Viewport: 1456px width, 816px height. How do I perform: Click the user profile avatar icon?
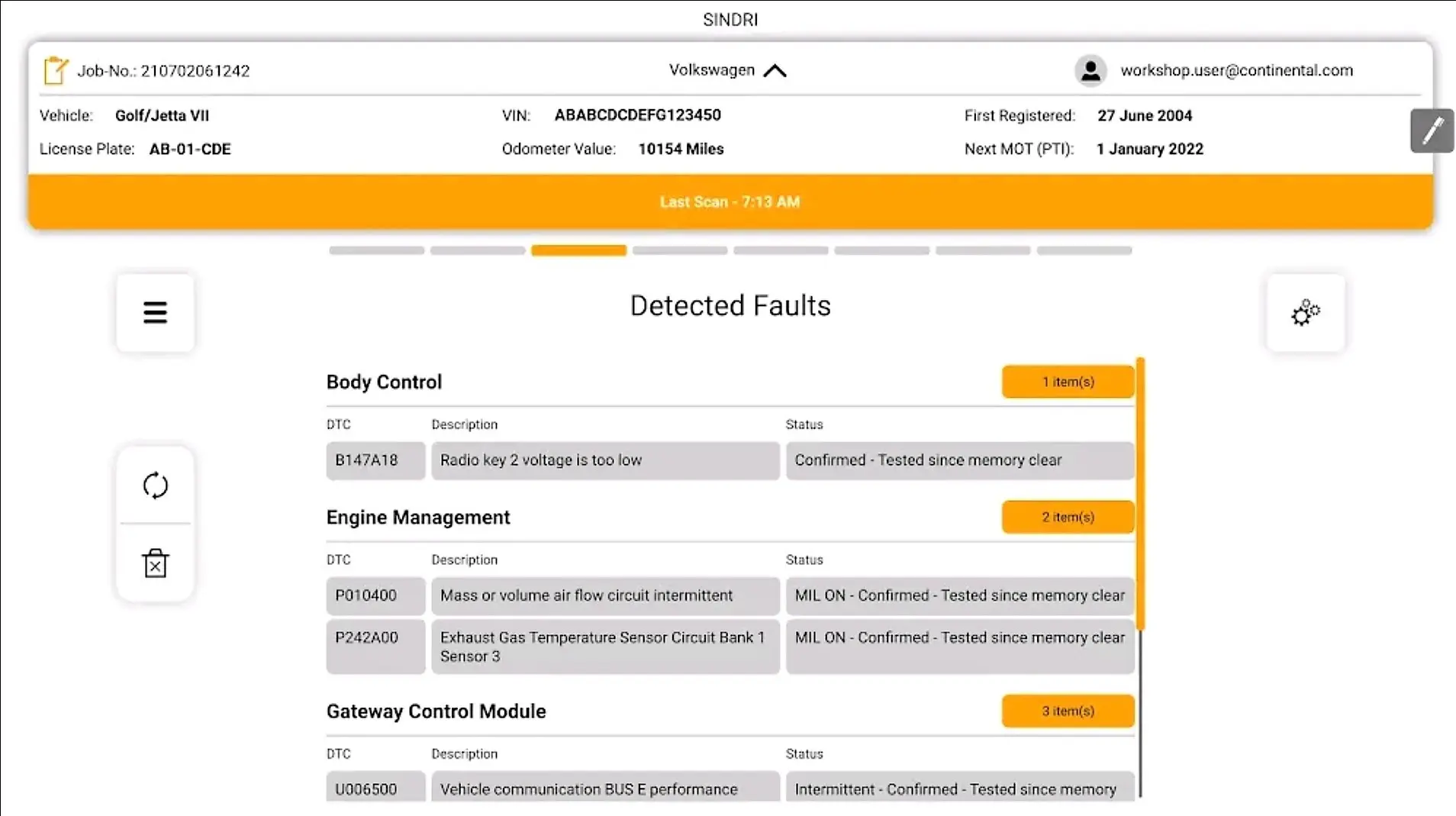(1090, 70)
